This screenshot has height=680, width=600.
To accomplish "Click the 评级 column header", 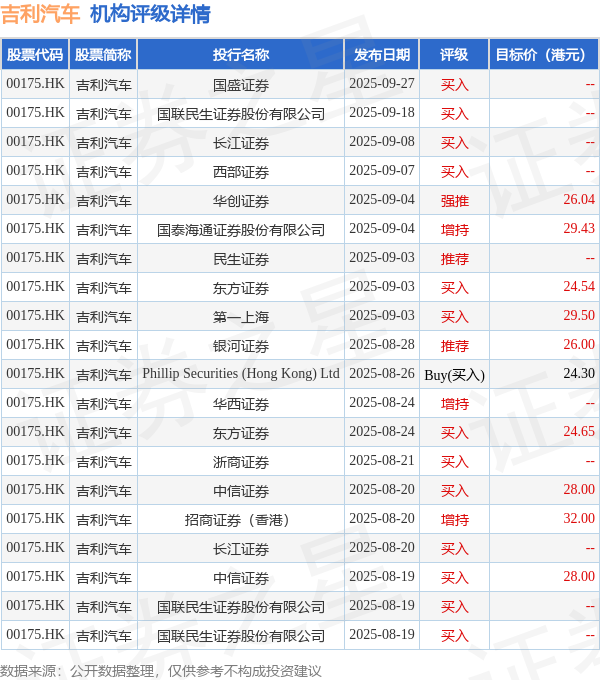I will tap(454, 55).
